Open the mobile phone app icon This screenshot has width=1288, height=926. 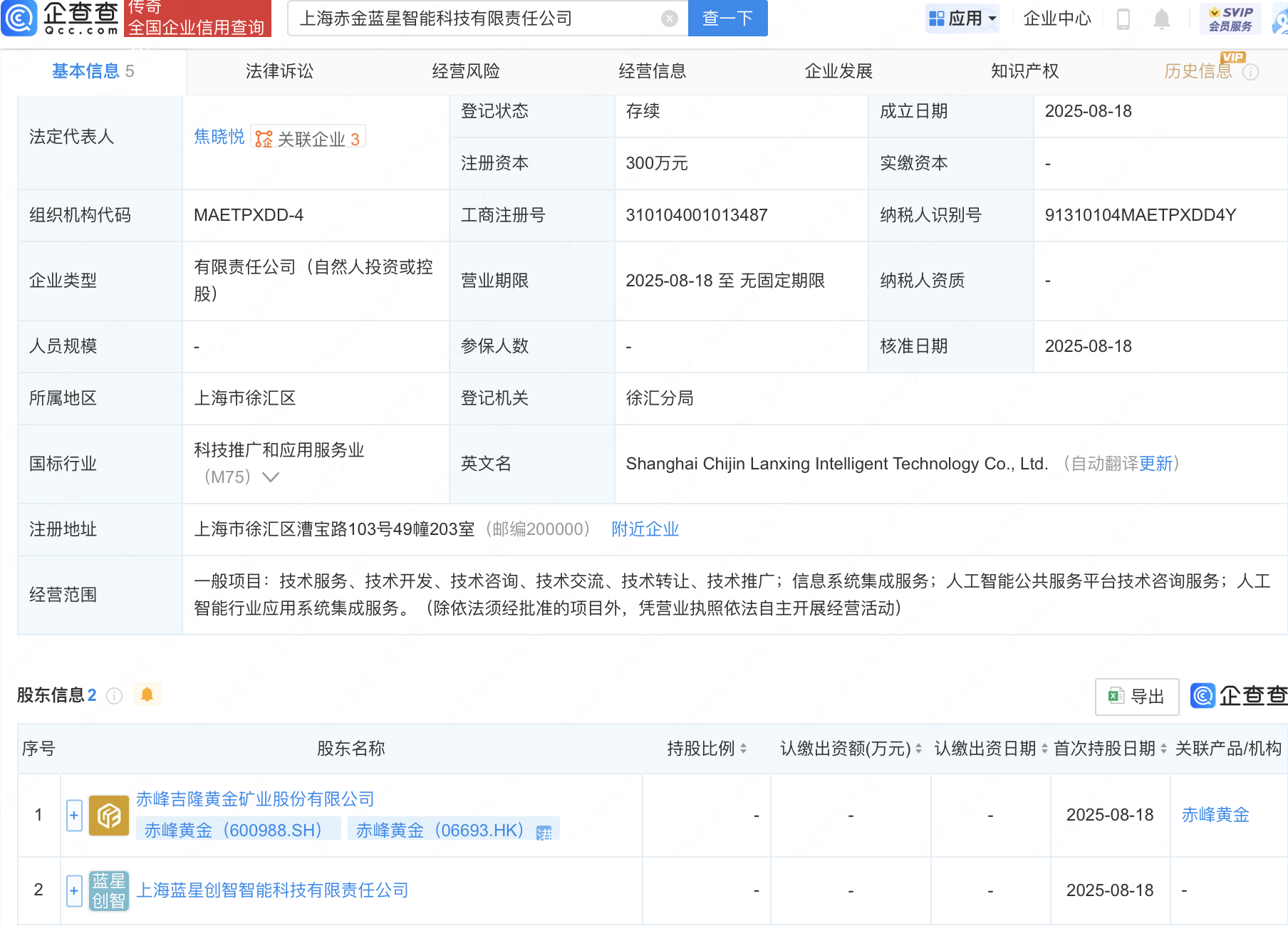pos(1123,19)
